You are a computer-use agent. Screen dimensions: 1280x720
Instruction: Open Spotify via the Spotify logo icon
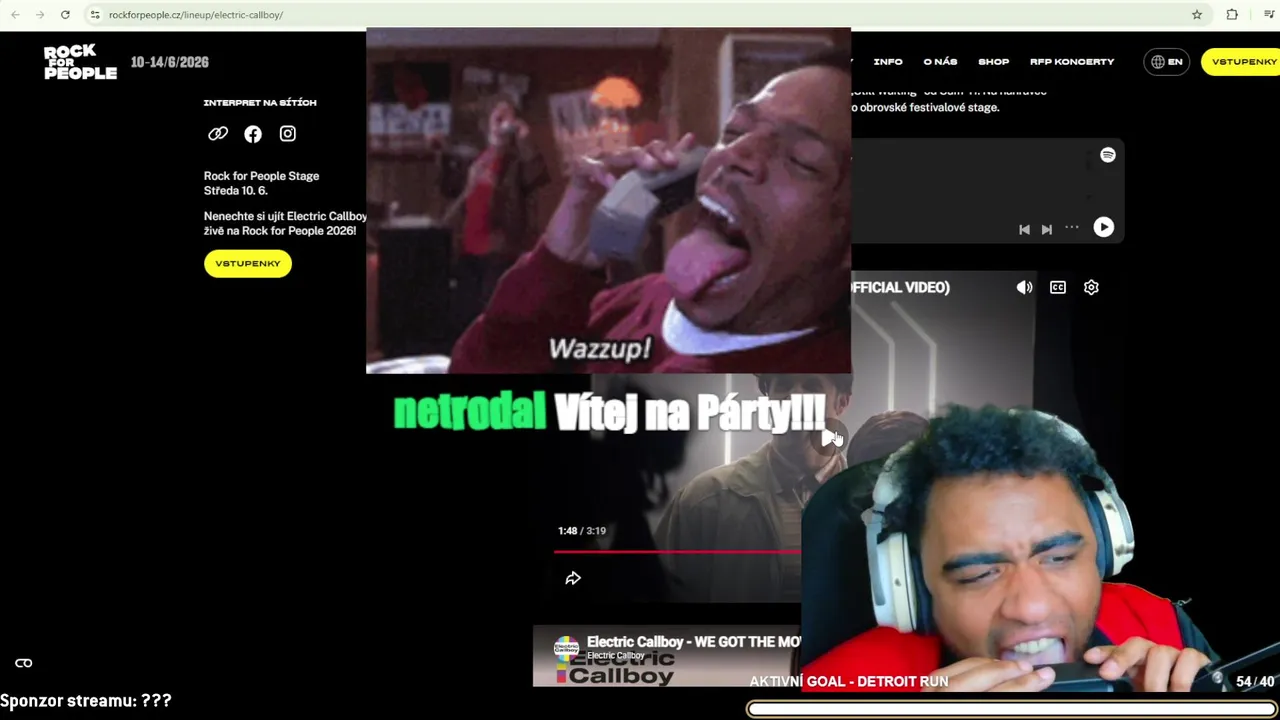[x=1108, y=155]
